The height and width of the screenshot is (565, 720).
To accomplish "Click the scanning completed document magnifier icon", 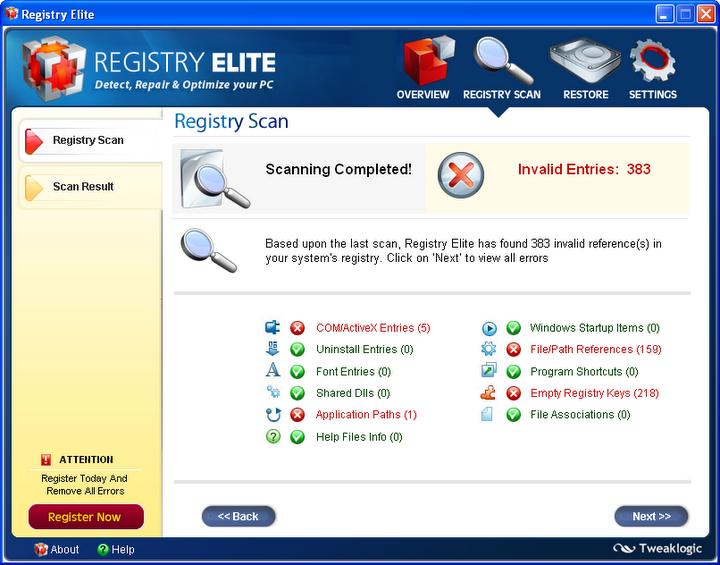I will [215, 178].
